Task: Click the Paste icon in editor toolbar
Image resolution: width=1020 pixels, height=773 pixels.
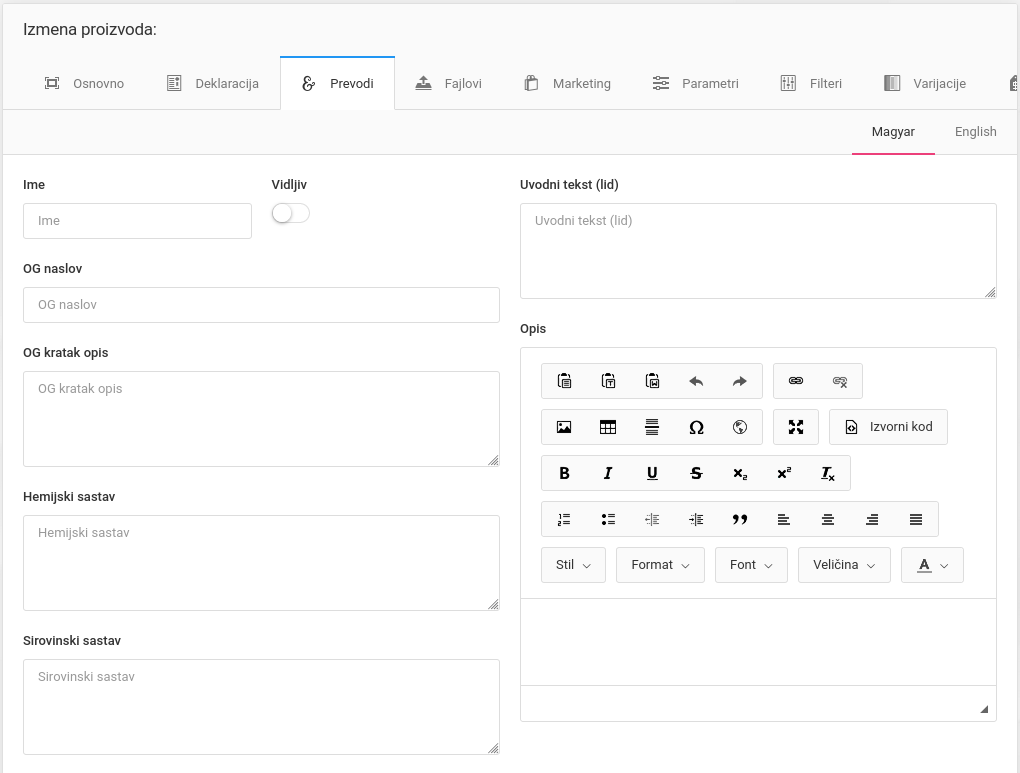Action: 564,381
